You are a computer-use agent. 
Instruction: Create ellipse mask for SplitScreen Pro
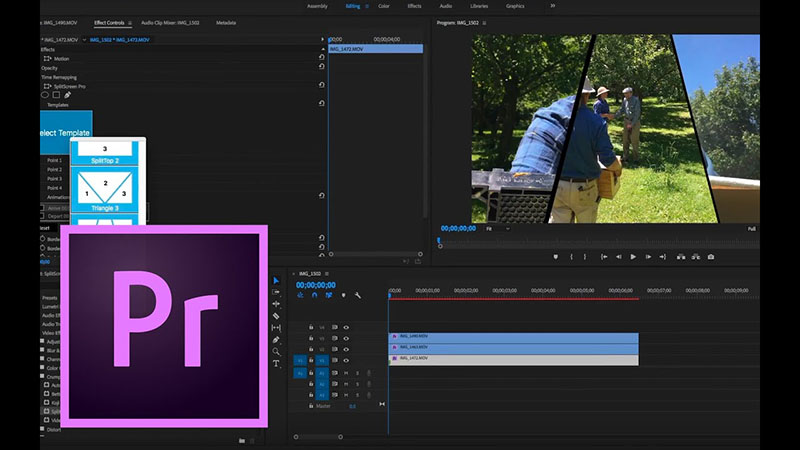click(x=45, y=95)
